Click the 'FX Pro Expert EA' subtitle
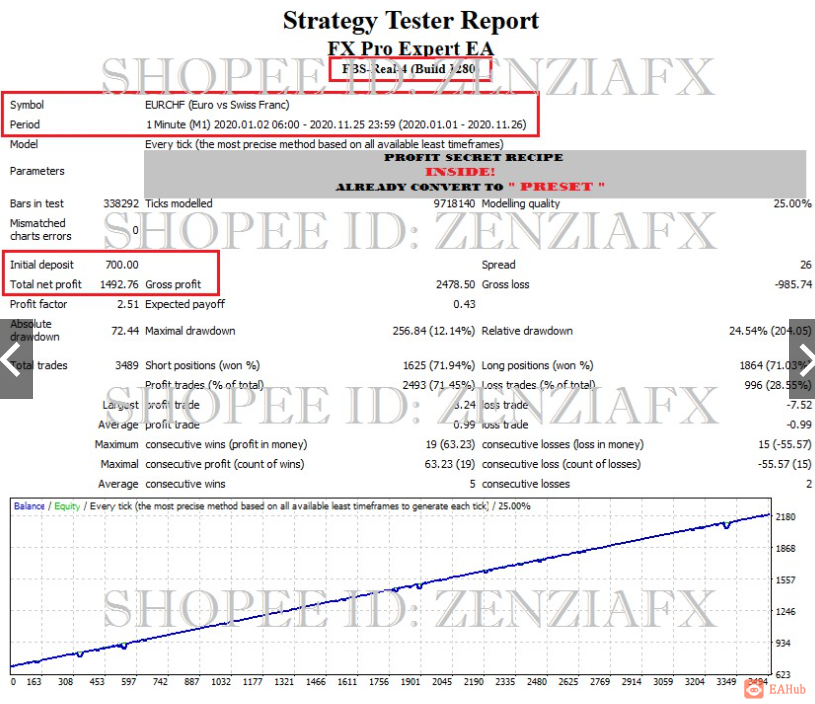 (x=411, y=48)
